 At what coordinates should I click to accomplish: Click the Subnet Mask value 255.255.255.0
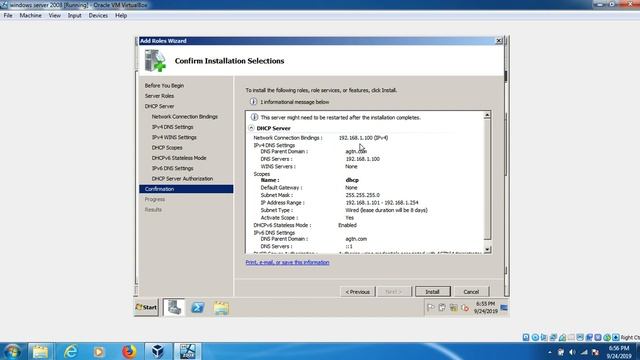click(x=362, y=195)
